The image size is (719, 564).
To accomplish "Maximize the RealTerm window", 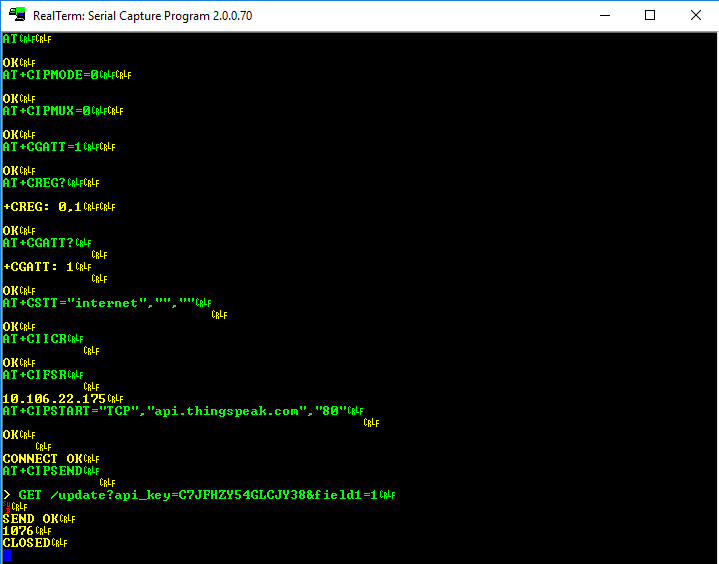I will [650, 15].
